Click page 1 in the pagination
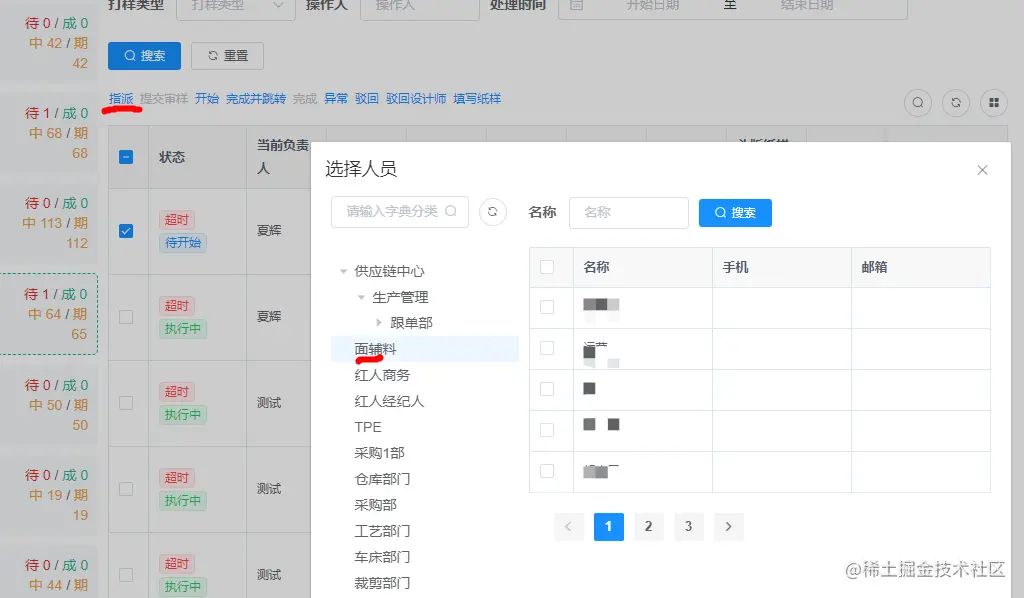 point(609,527)
